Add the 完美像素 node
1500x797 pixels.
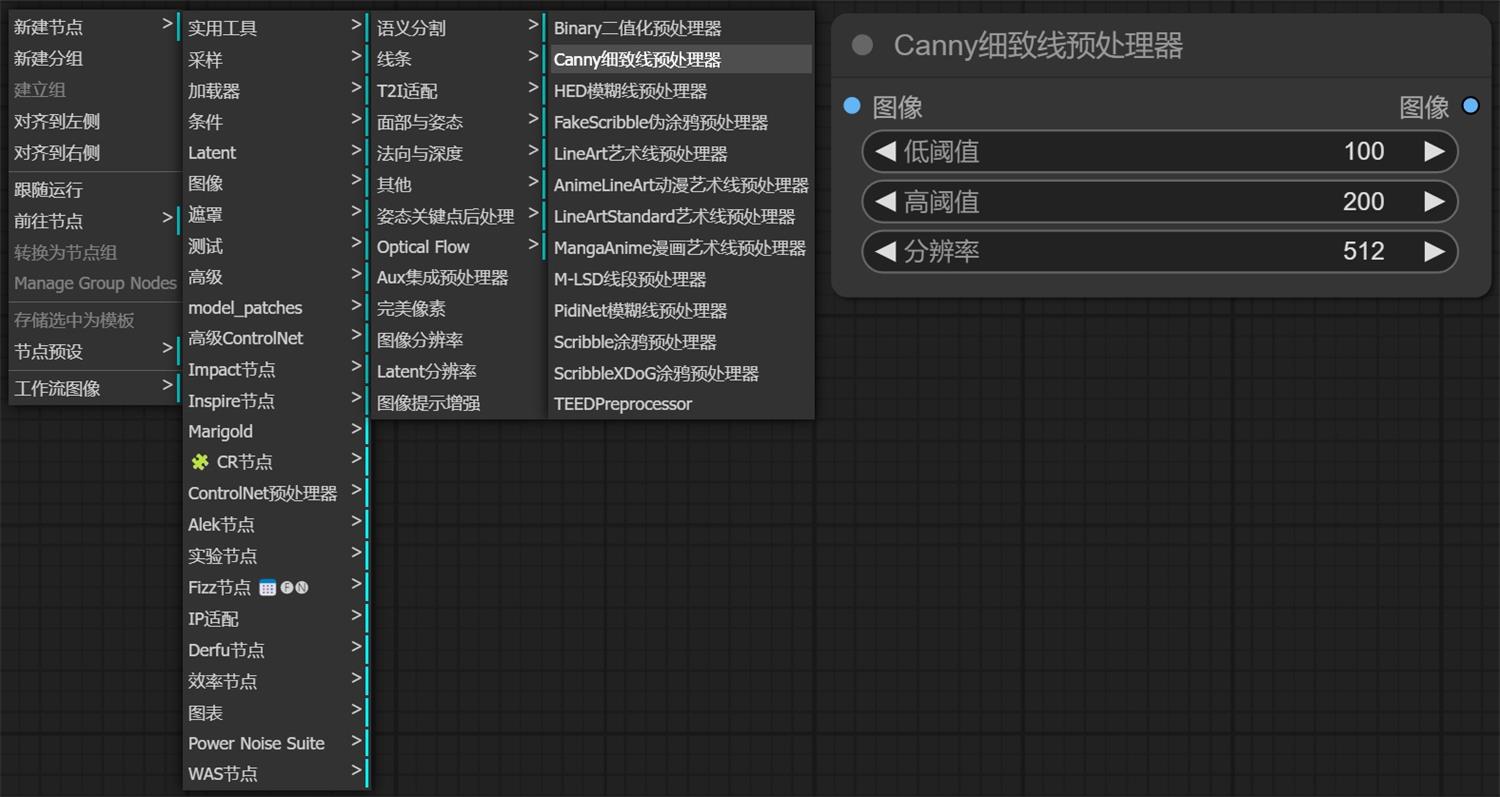pos(457,310)
